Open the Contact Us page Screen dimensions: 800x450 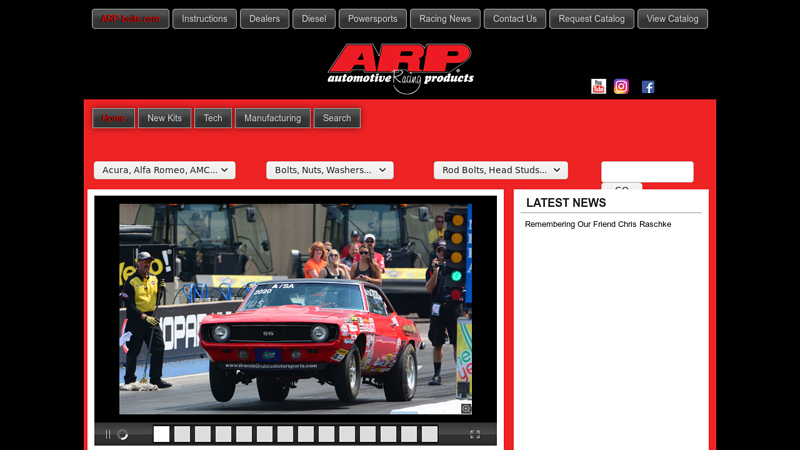(514, 19)
